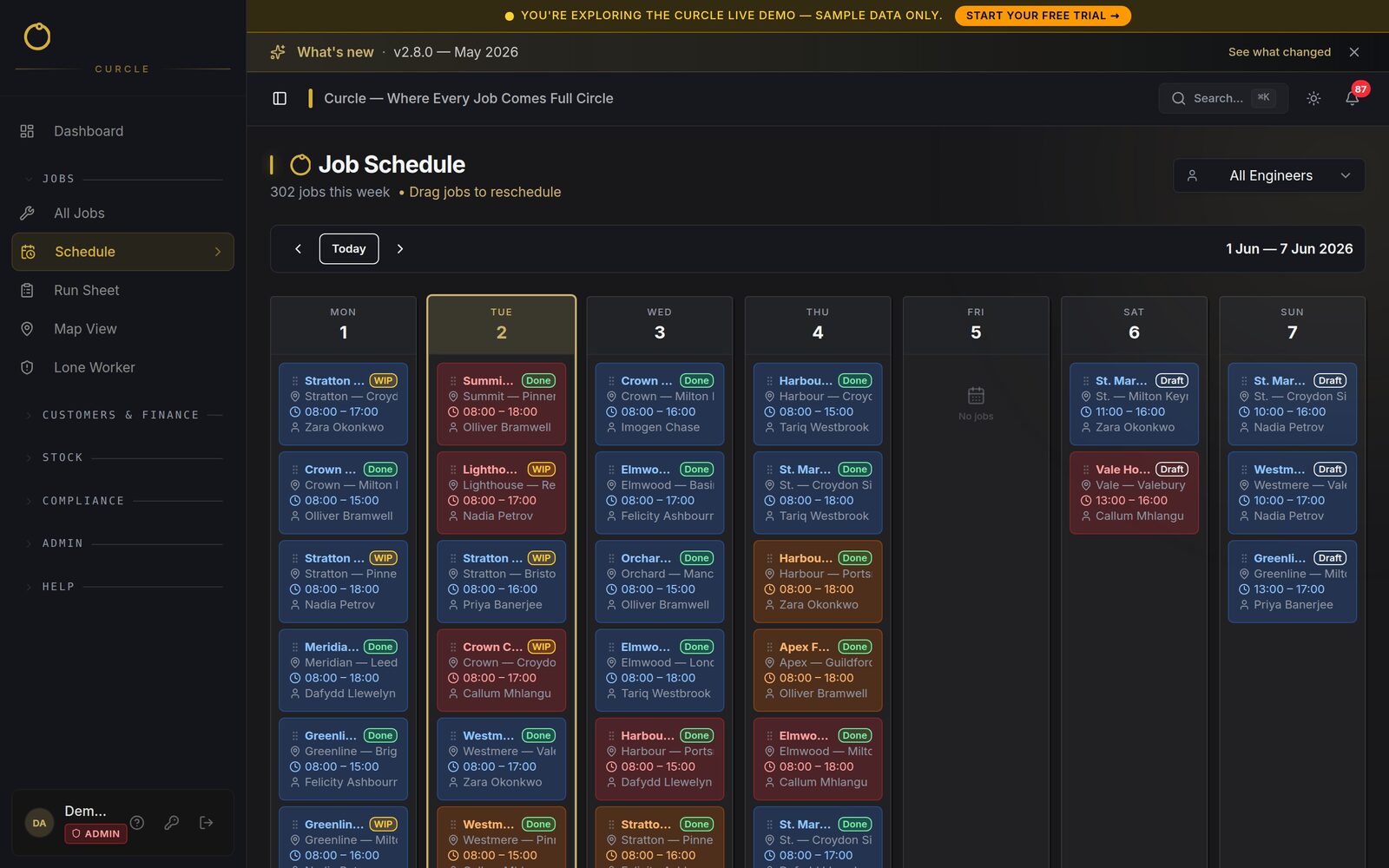
Task: Open Monday Stratton Croydon job with Zara Okonkwo
Action: (343, 404)
